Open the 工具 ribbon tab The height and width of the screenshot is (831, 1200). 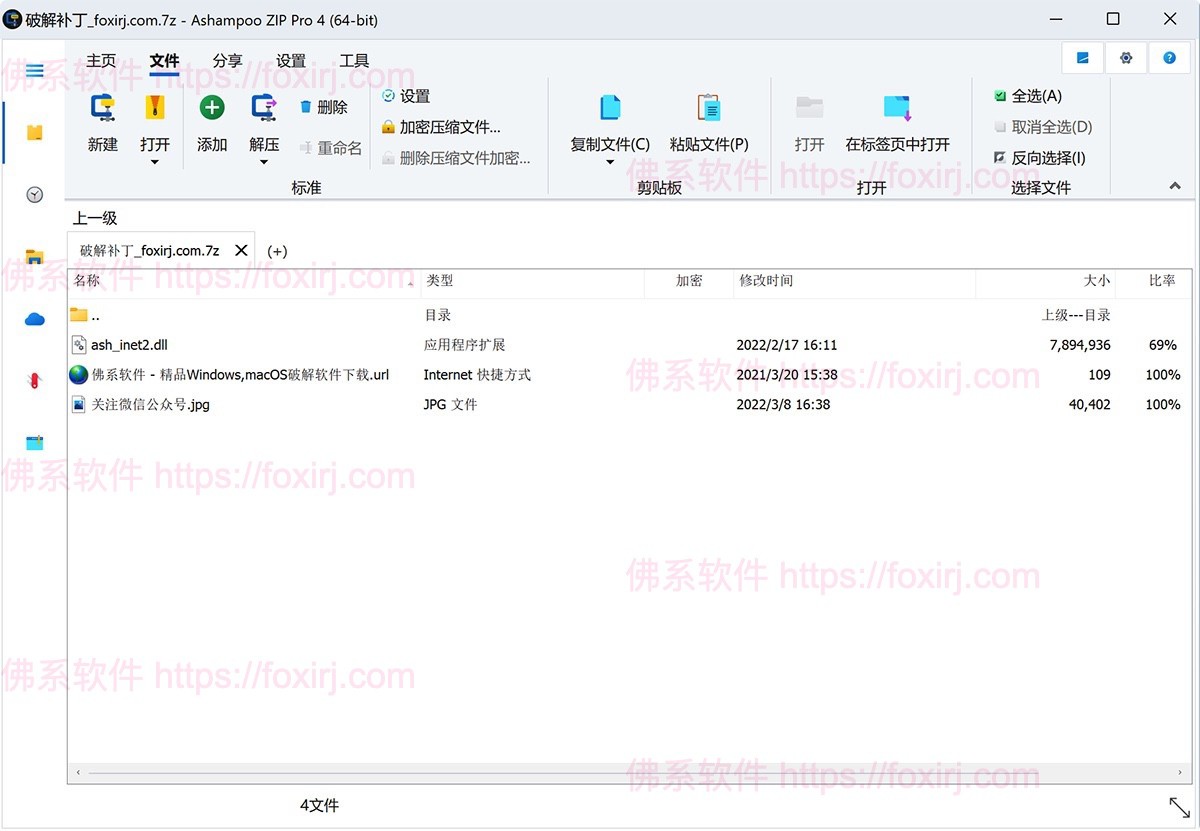(354, 61)
